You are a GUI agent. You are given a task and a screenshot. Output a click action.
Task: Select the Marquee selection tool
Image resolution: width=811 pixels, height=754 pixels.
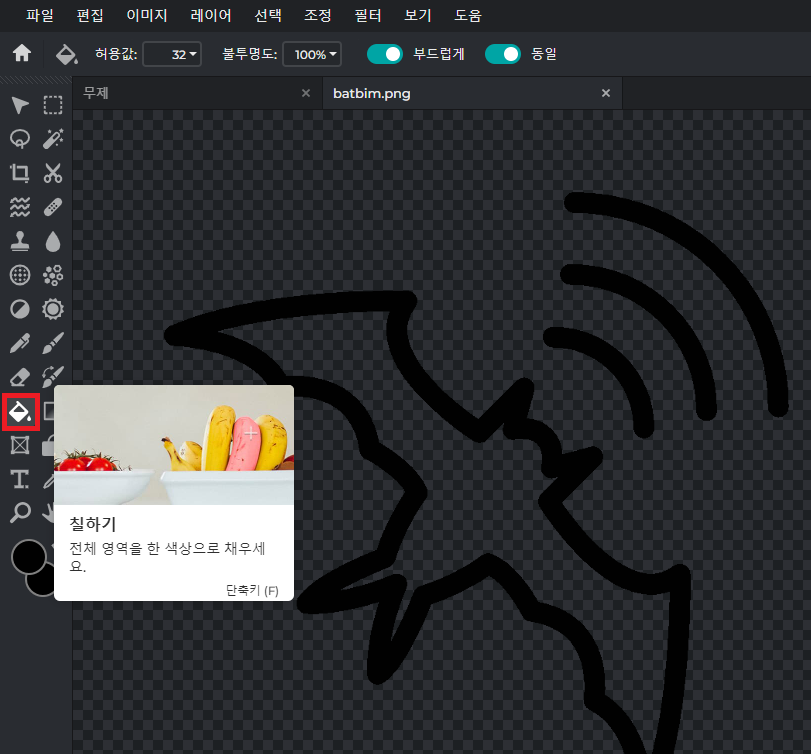click(x=53, y=105)
